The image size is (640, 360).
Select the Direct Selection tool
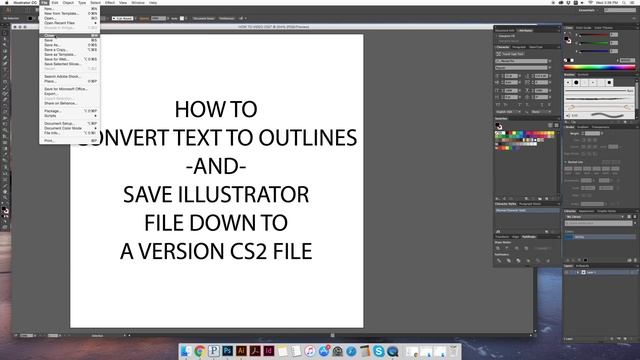tap(5, 40)
